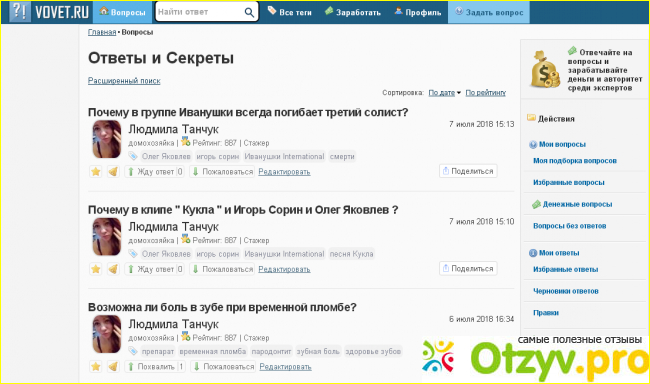650x384 pixels.
Task: Sort questions По рейтингу
Action: [485, 93]
